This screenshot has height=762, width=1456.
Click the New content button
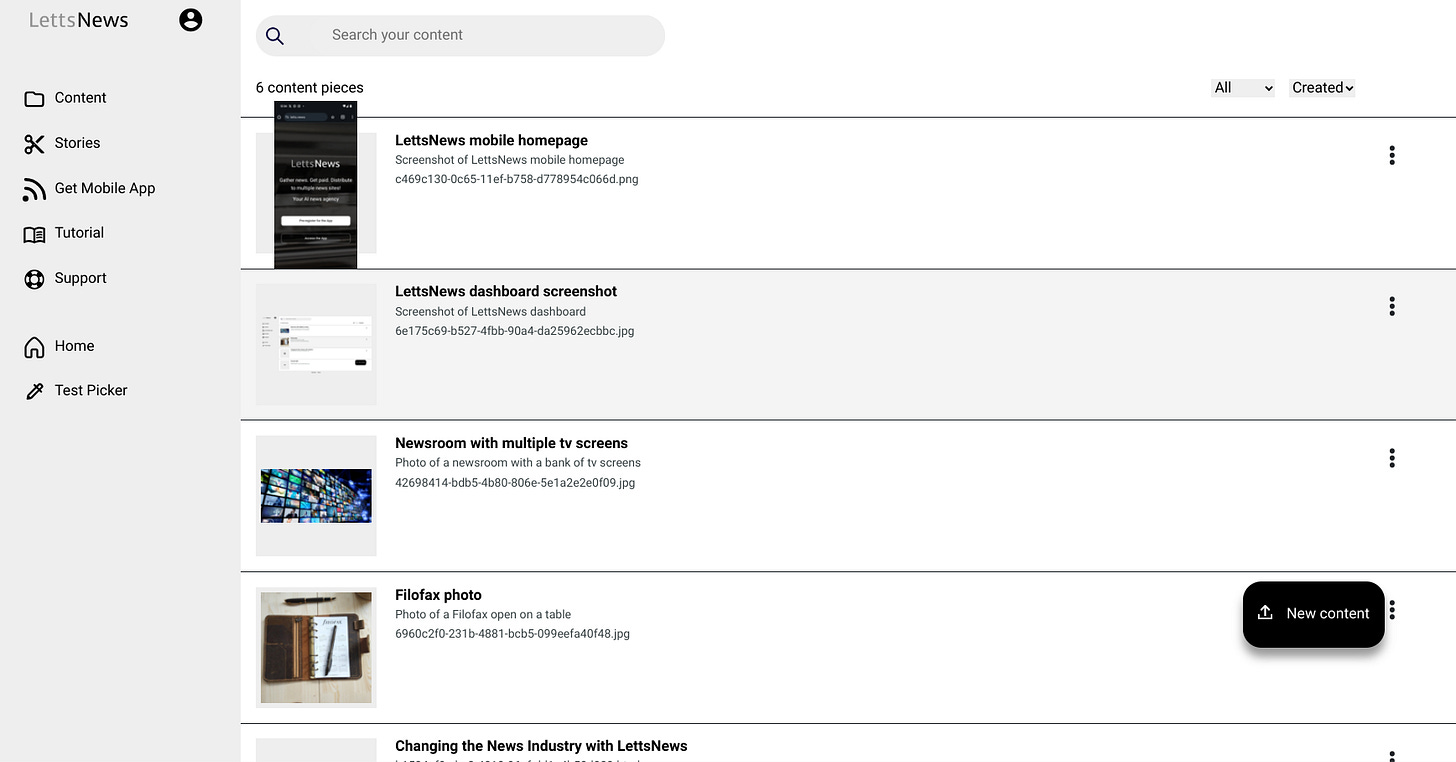pos(1313,613)
